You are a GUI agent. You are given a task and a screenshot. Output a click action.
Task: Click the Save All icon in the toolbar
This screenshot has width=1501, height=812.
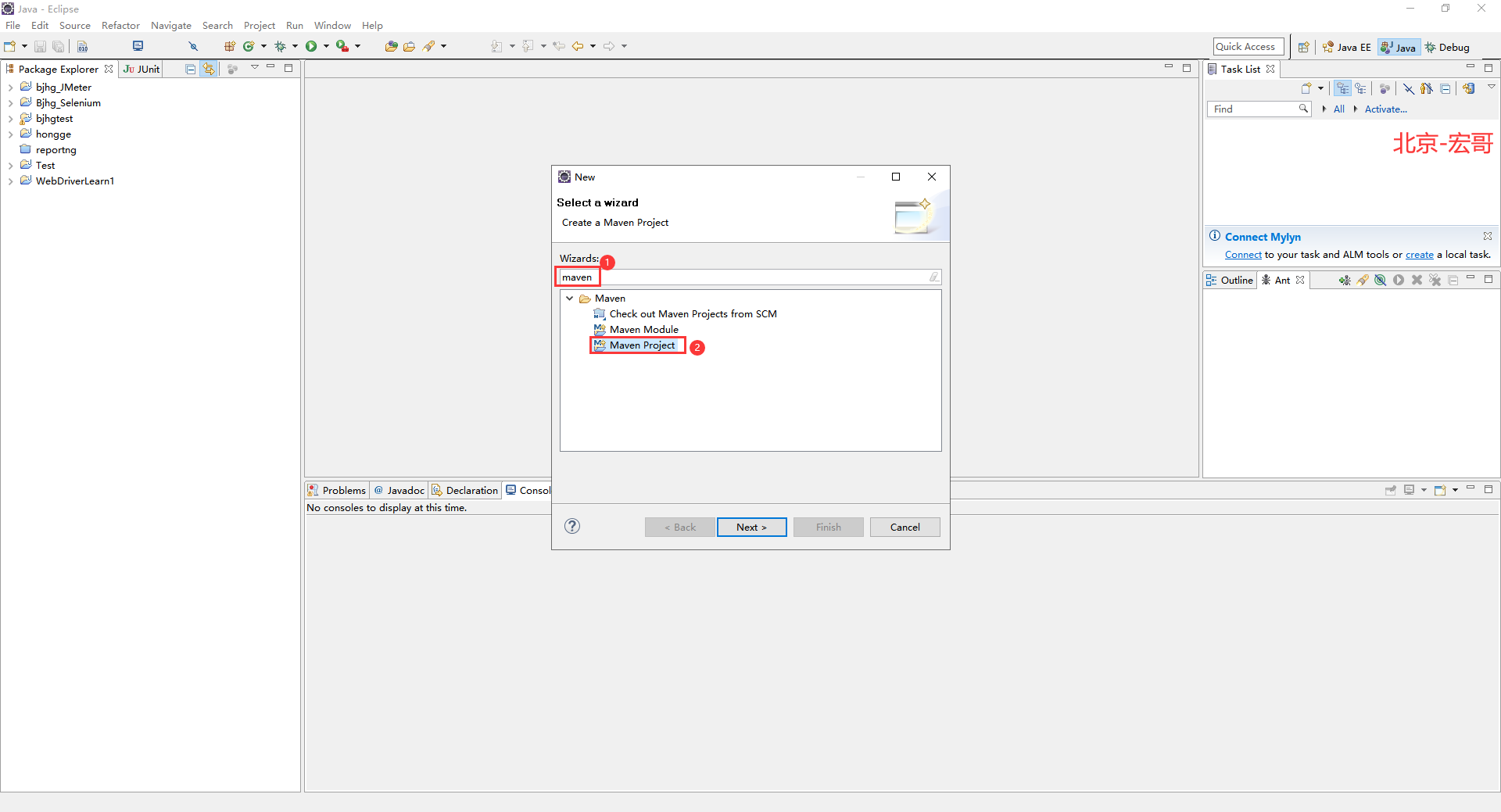tap(58, 46)
